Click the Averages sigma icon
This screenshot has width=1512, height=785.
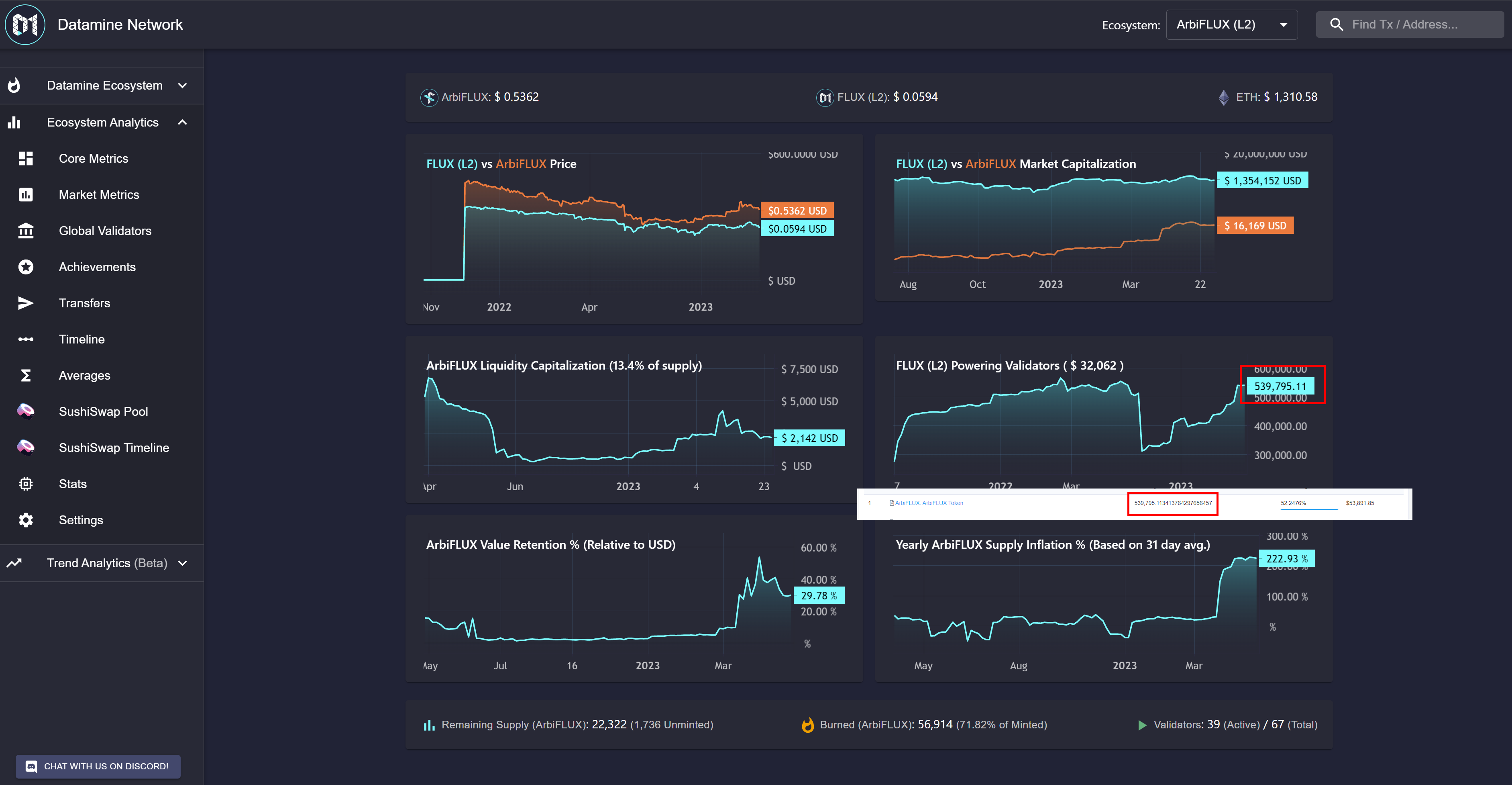coord(26,375)
